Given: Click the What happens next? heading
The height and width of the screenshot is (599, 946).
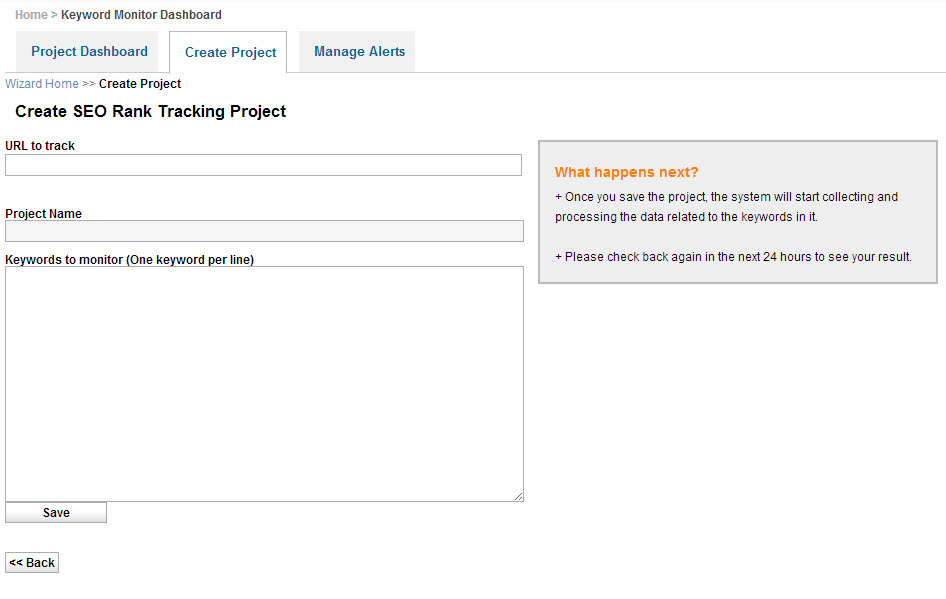Looking at the screenshot, I should coord(626,173).
